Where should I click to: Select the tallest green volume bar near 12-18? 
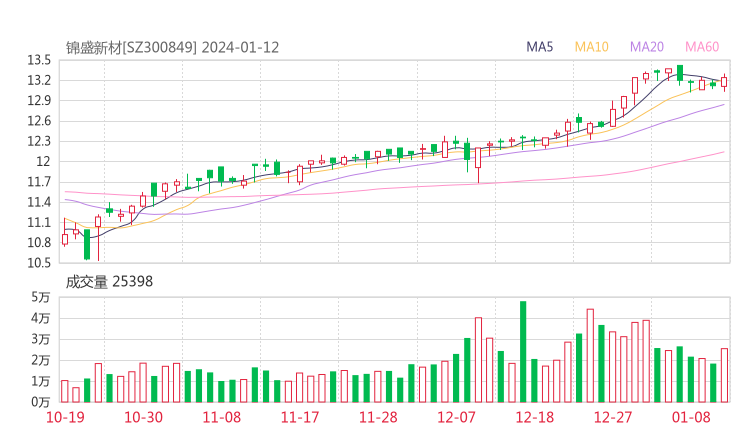(x=523, y=352)
